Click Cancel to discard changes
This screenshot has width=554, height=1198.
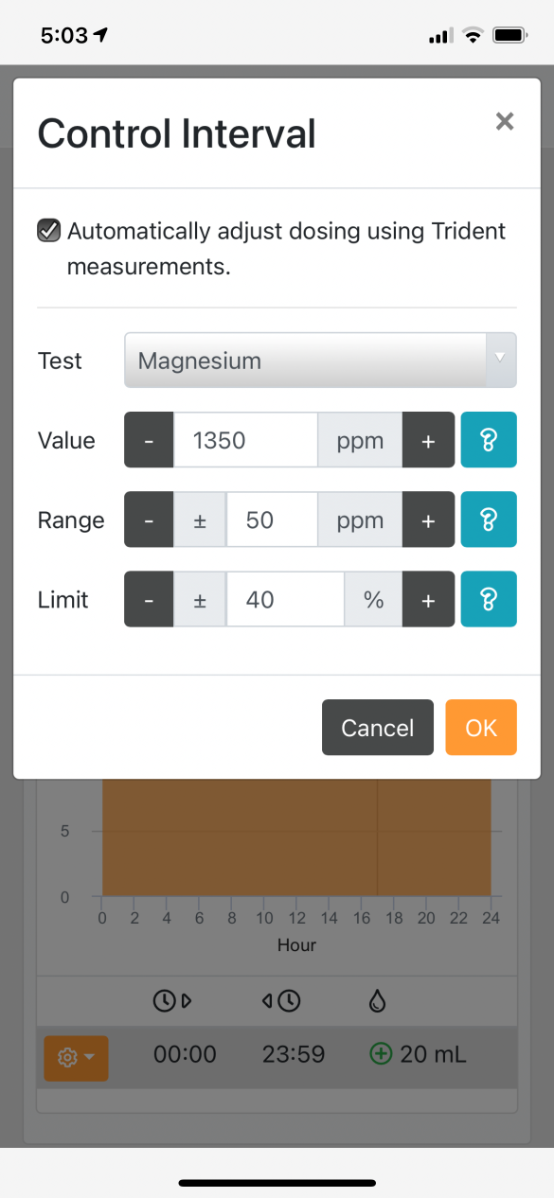click(377, 727)
